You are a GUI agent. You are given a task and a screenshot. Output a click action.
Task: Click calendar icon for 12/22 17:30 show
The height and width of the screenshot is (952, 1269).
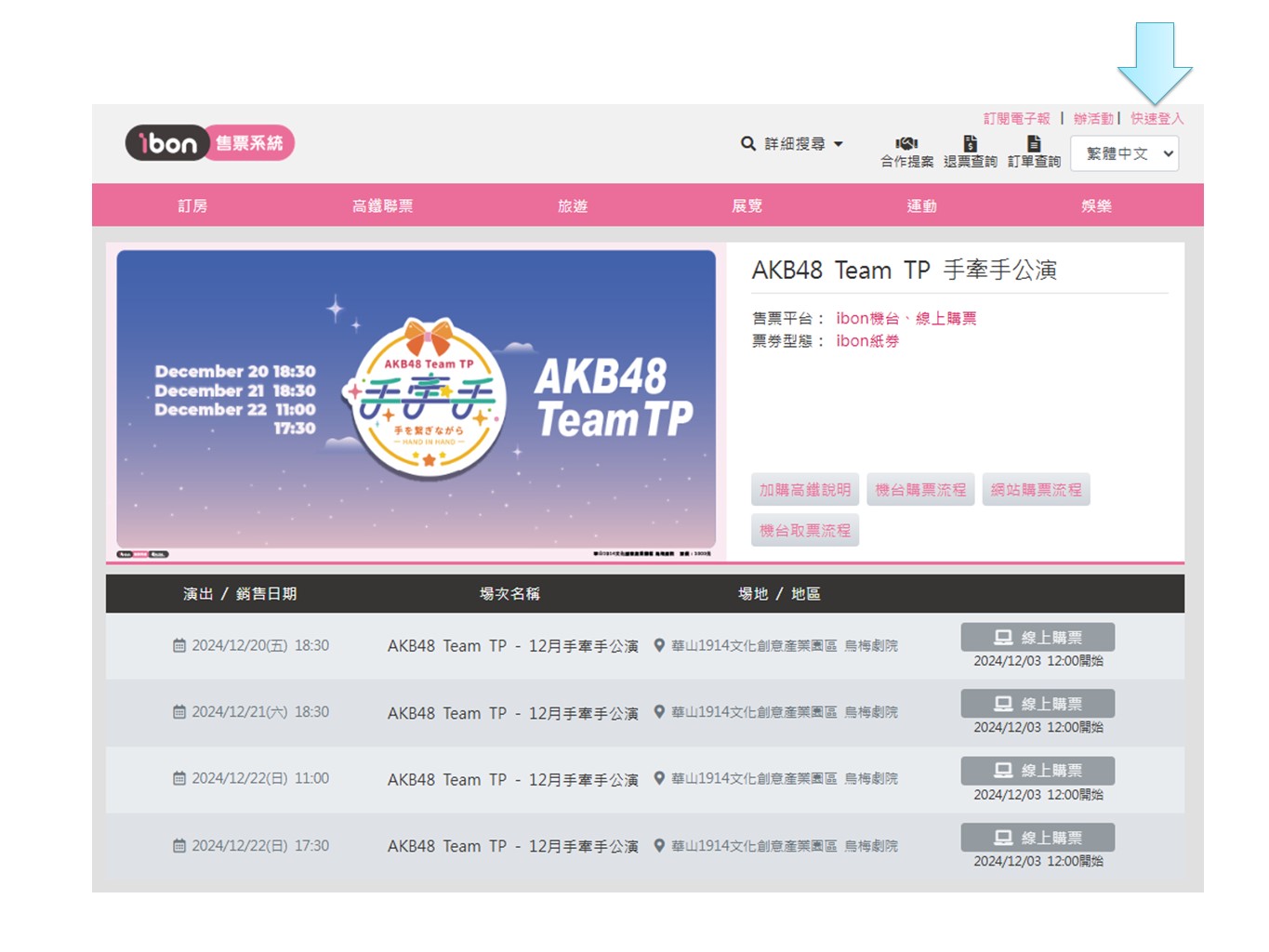pos(179,846)
